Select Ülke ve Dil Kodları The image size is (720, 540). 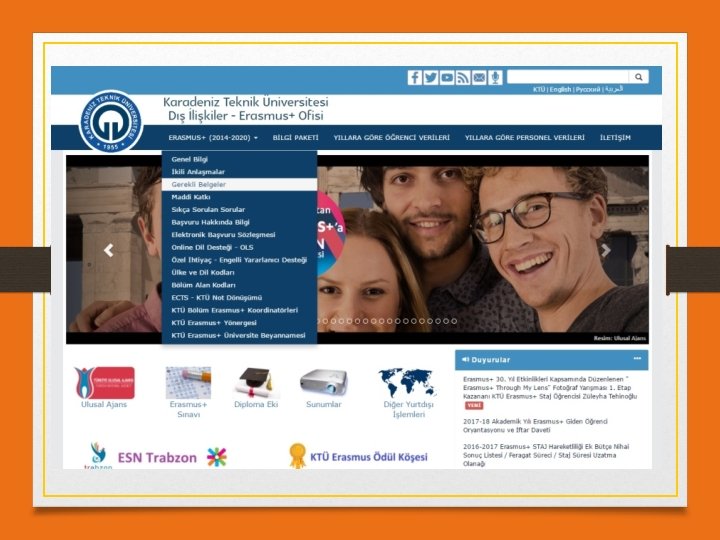point(239,272)
